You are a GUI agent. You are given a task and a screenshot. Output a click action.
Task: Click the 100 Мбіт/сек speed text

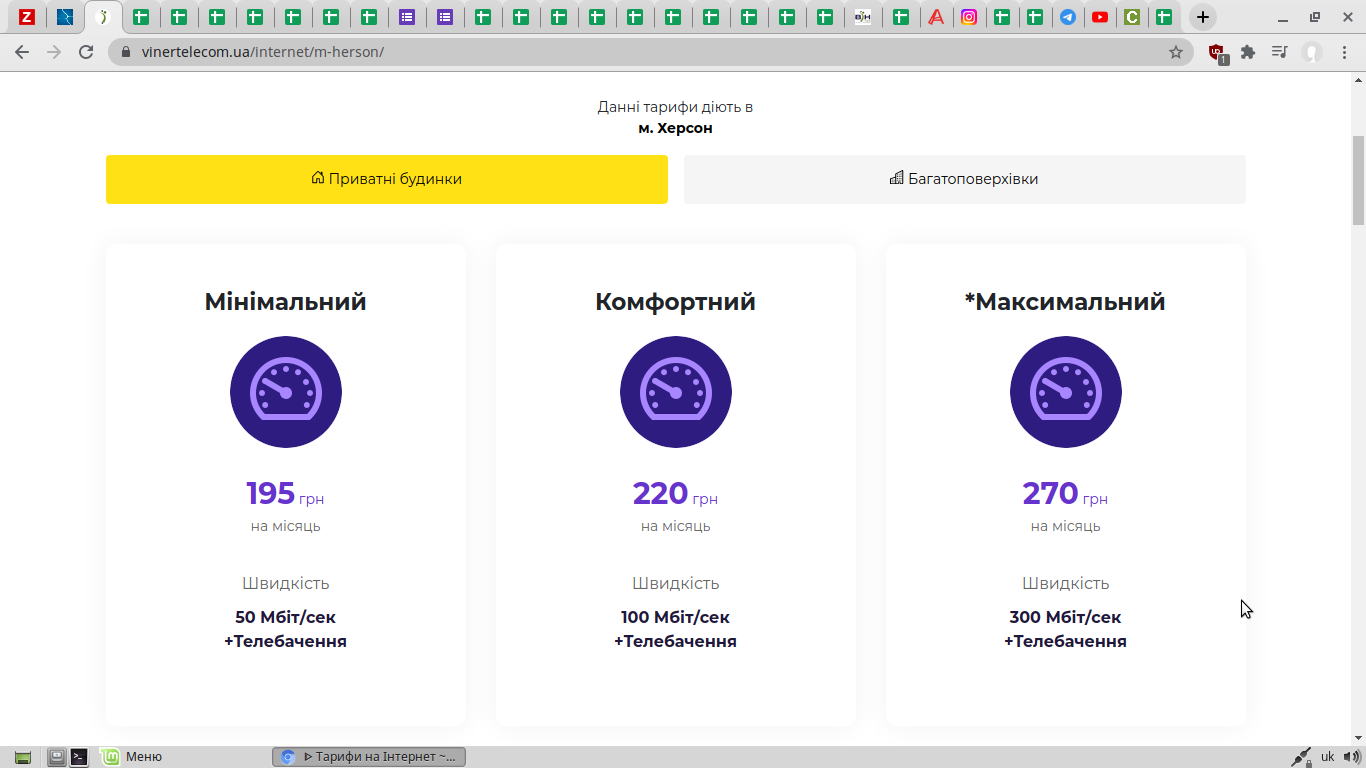(676, 617)
